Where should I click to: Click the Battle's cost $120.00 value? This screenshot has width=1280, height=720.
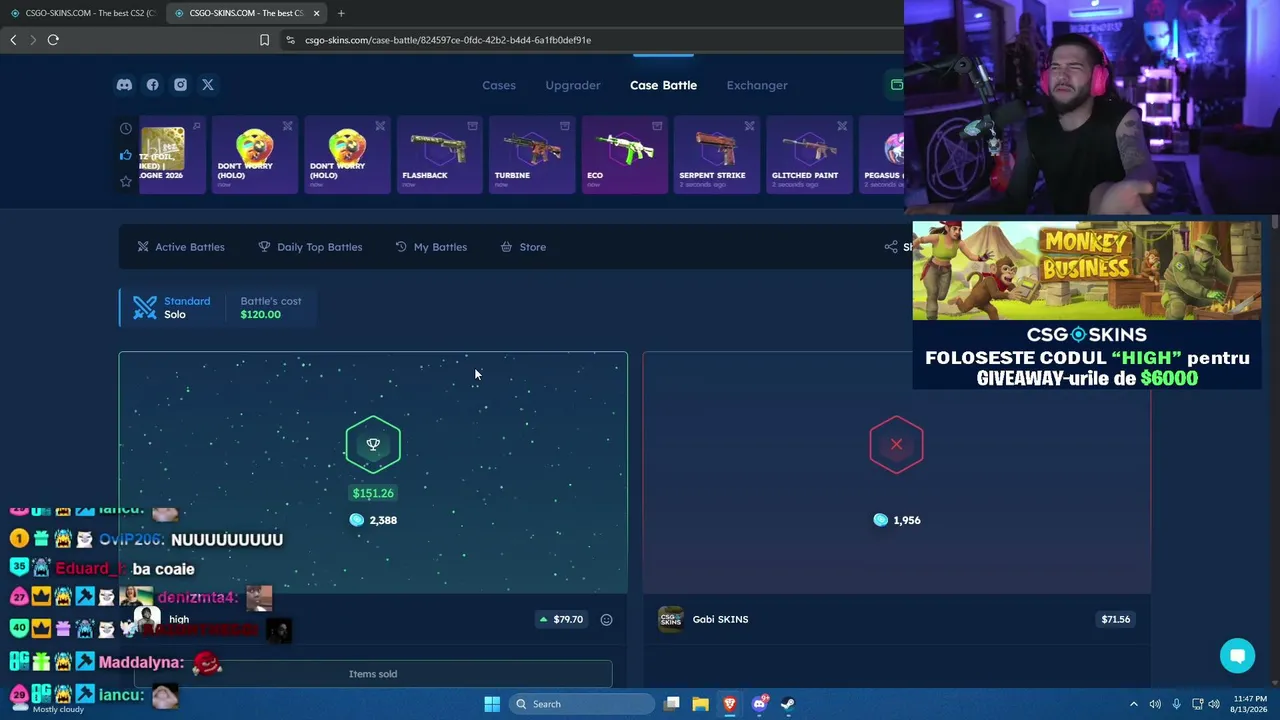tap(261, 315)
